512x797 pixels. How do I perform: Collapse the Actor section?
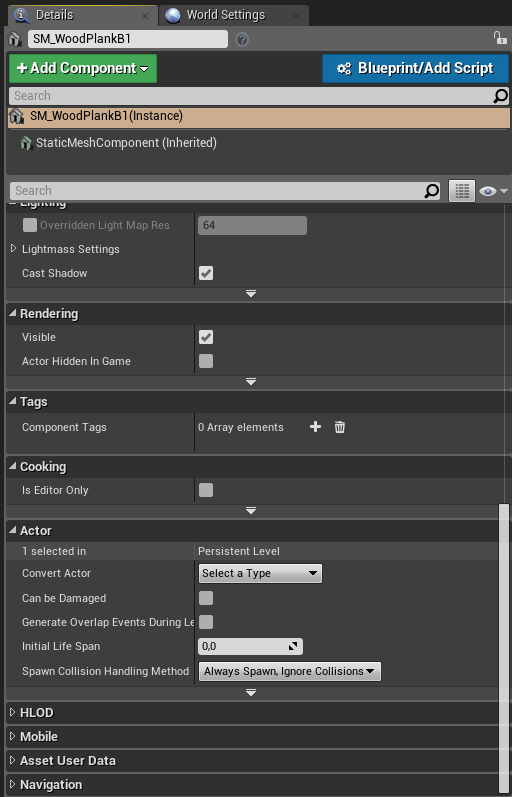click(13, 531)
